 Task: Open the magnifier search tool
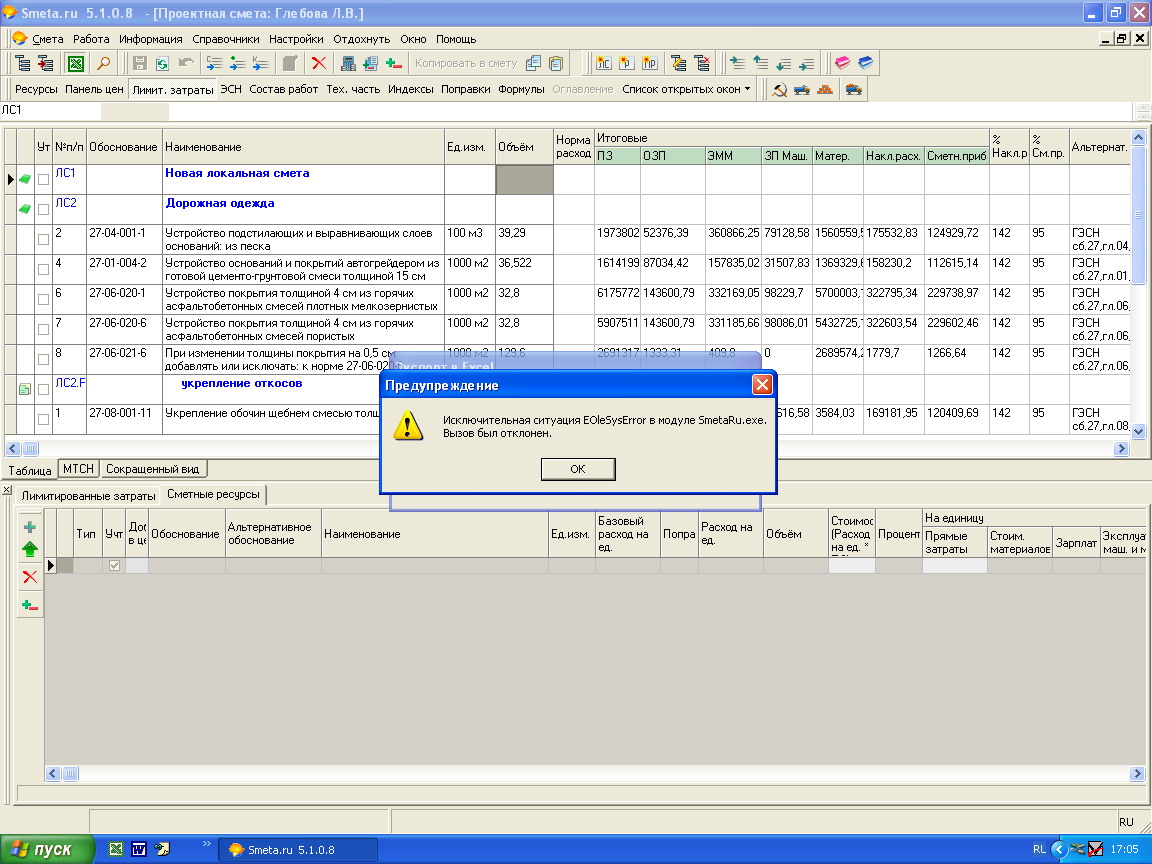104,63
